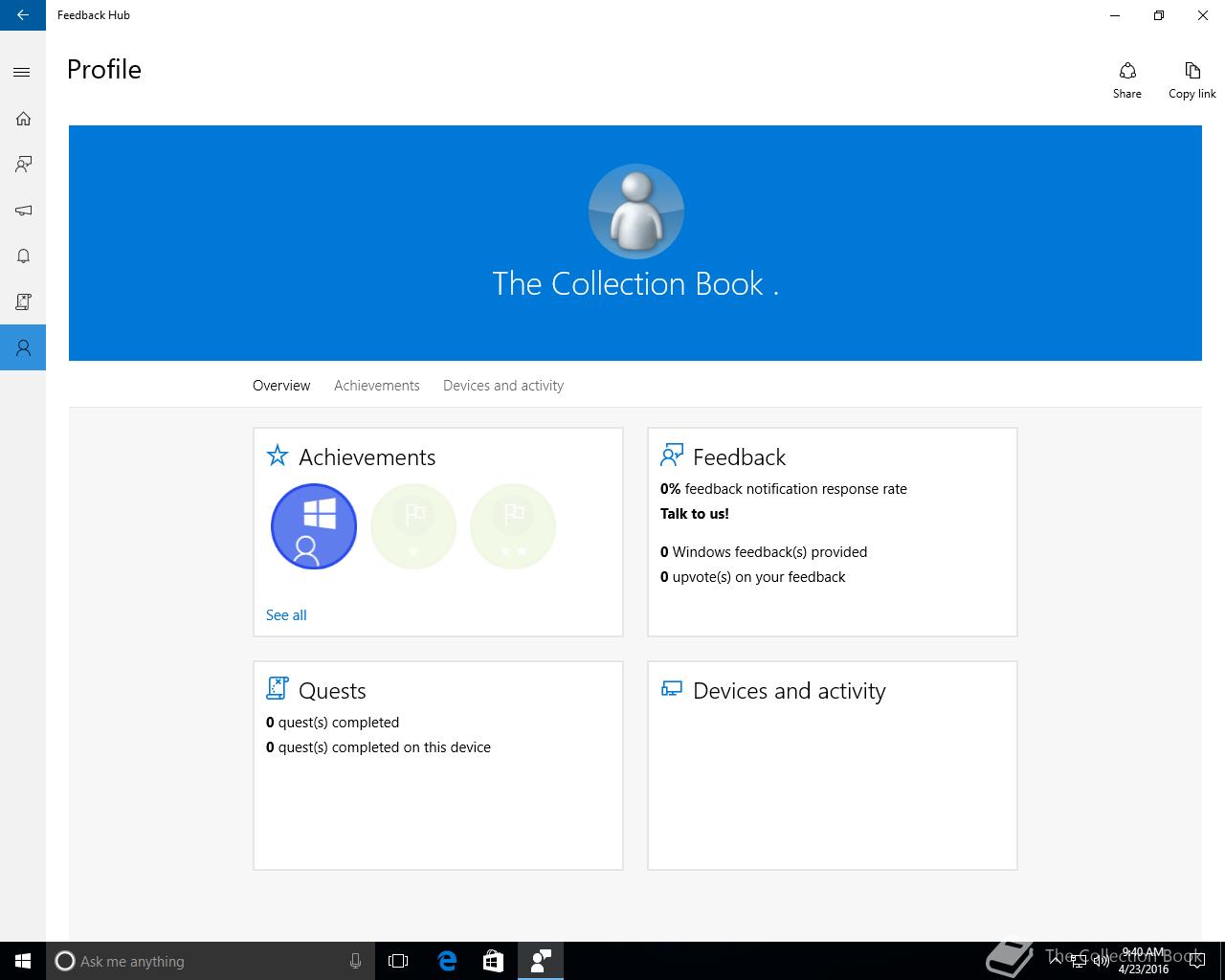This screenshot has height=980, width=1225.
Task: Click 'The Collection Book .' profile name
Action: point(635,283)
